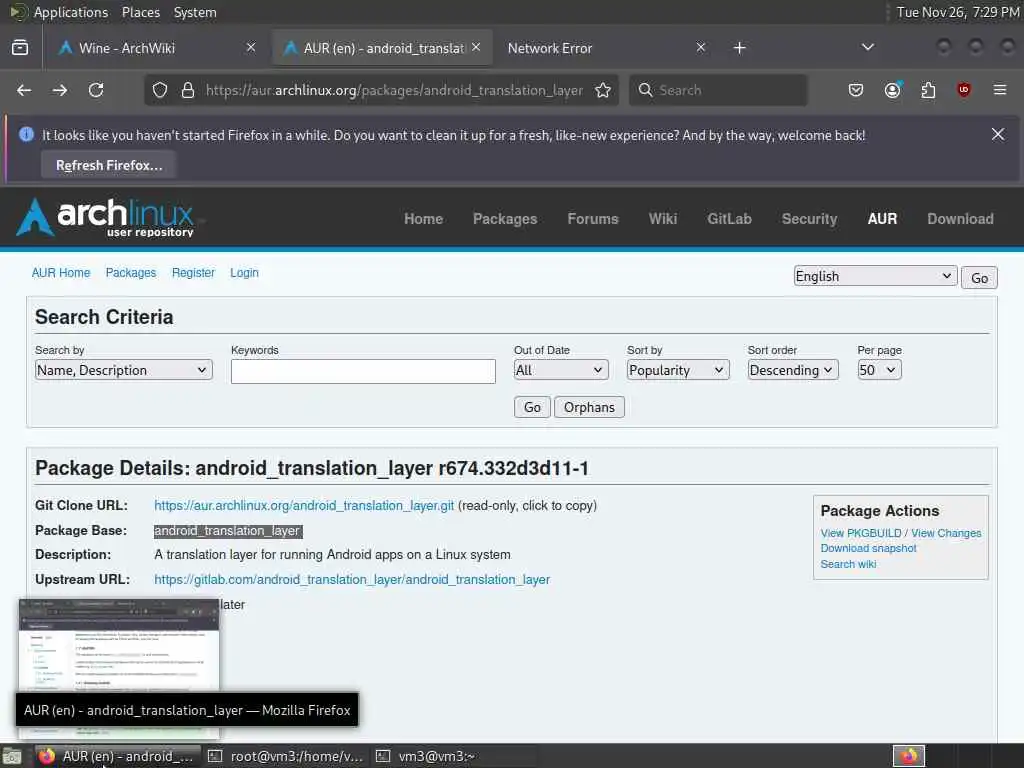Open the Extensions puzzle icon

pos(928,90)
